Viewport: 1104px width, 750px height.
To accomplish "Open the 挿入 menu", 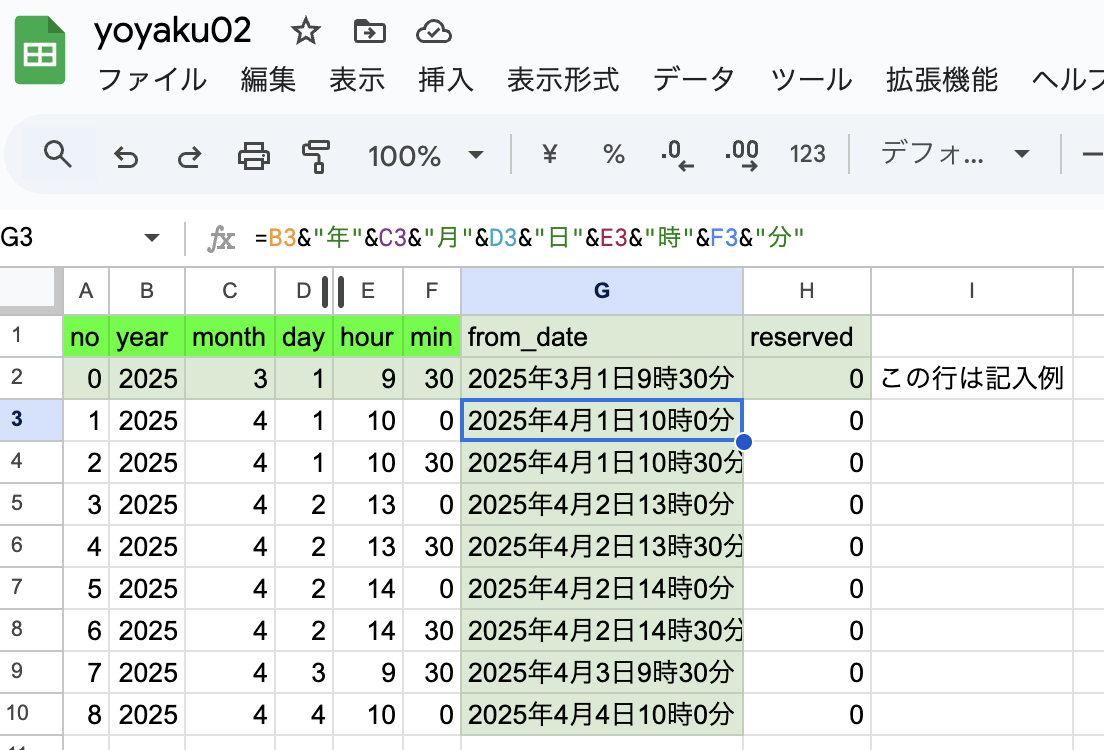I will 446,80.
